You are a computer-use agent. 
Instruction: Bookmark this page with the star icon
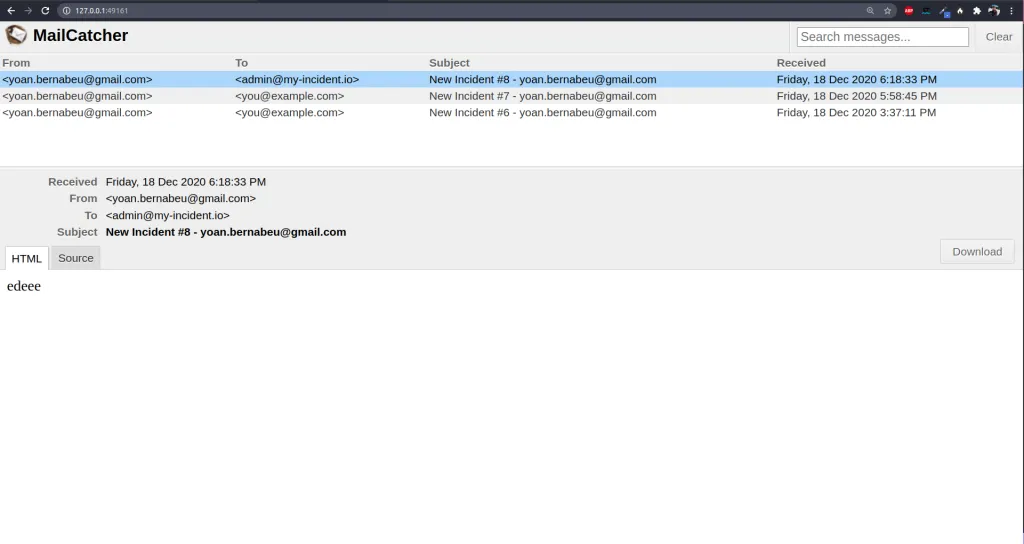click(x=887, y=10)
